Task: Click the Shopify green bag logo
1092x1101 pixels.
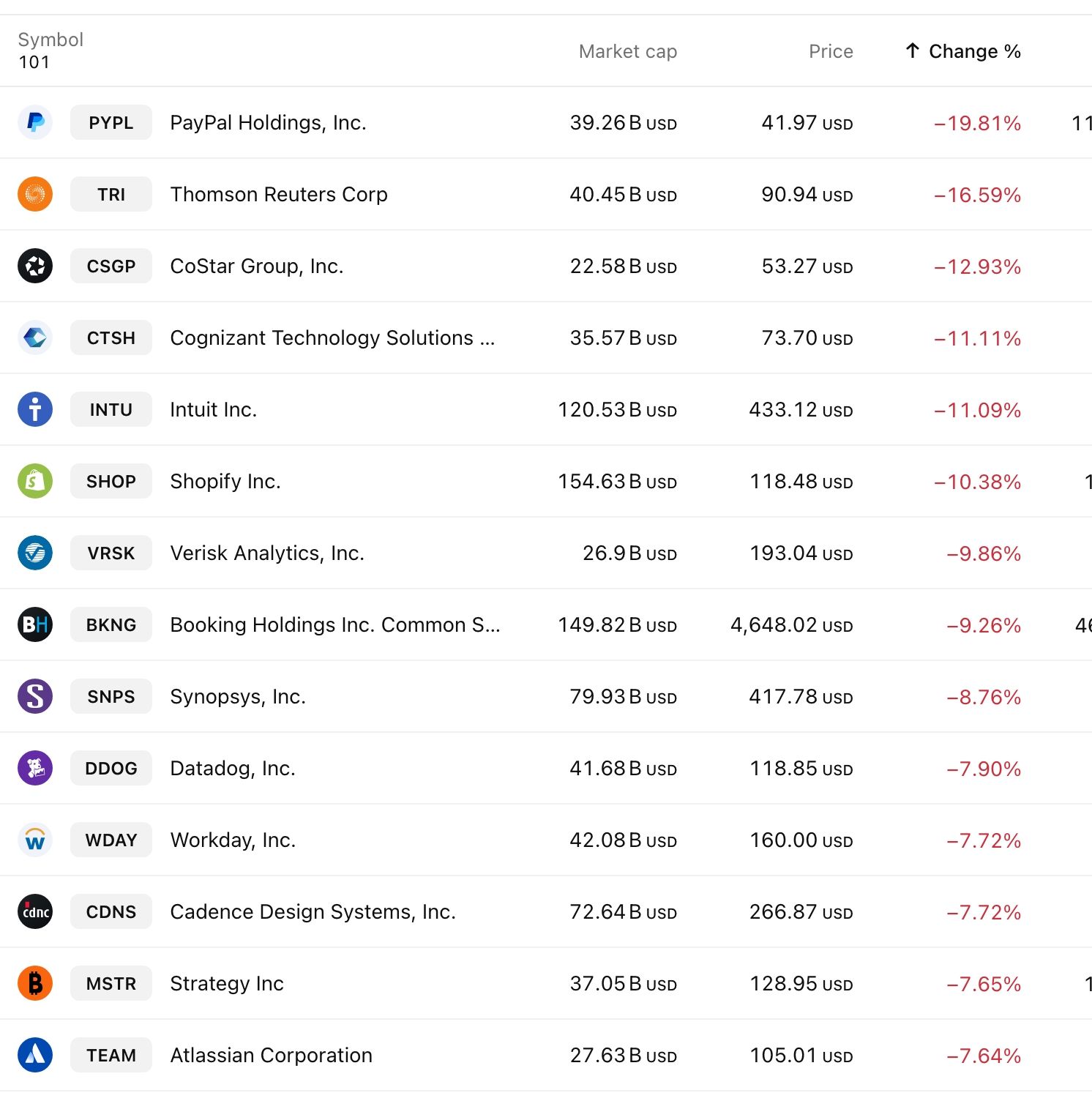Action: (34, 481)
